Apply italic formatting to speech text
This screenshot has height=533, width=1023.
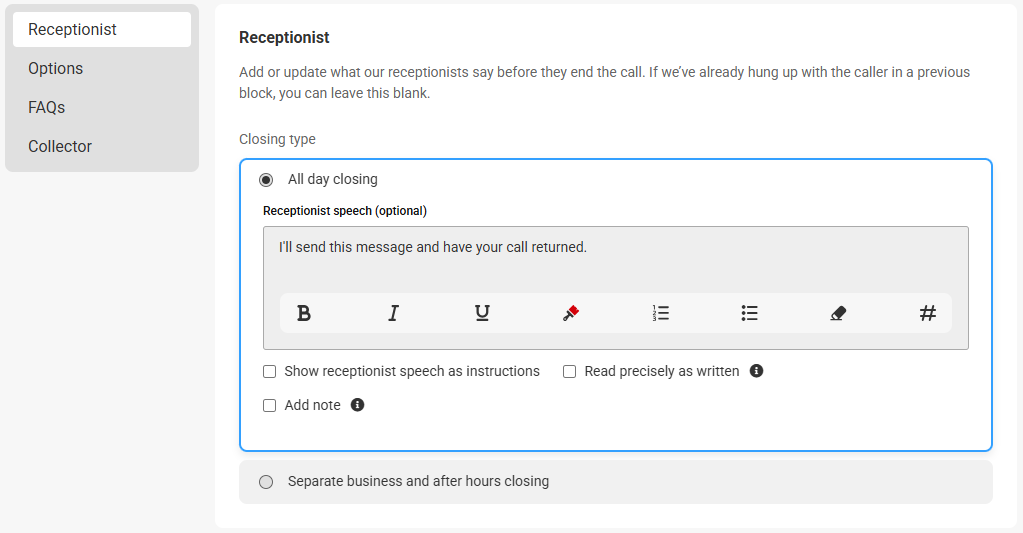click(393, 313)
